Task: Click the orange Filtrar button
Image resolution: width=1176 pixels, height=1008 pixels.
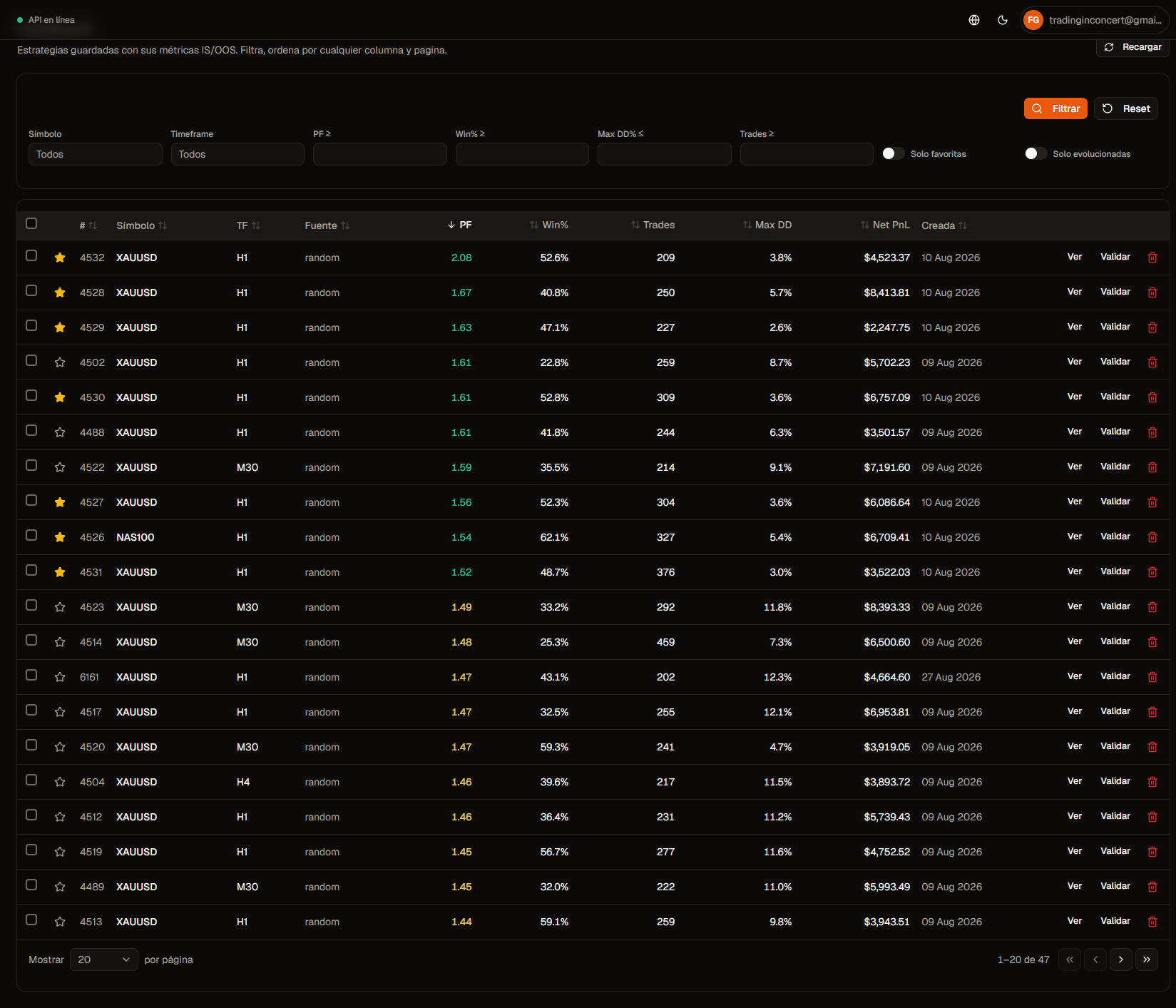Action: (1055, 108)
